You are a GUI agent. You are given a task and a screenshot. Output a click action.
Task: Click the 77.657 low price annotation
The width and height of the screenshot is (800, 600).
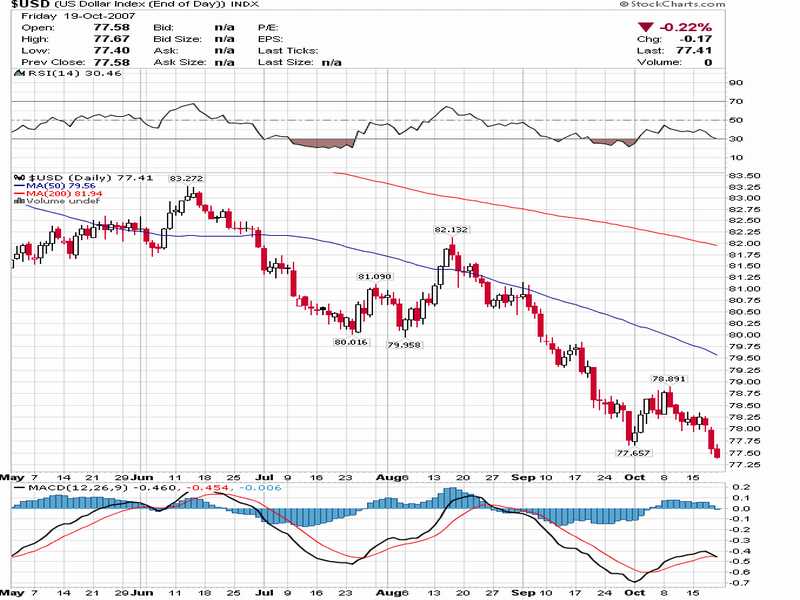click(633, 453)
